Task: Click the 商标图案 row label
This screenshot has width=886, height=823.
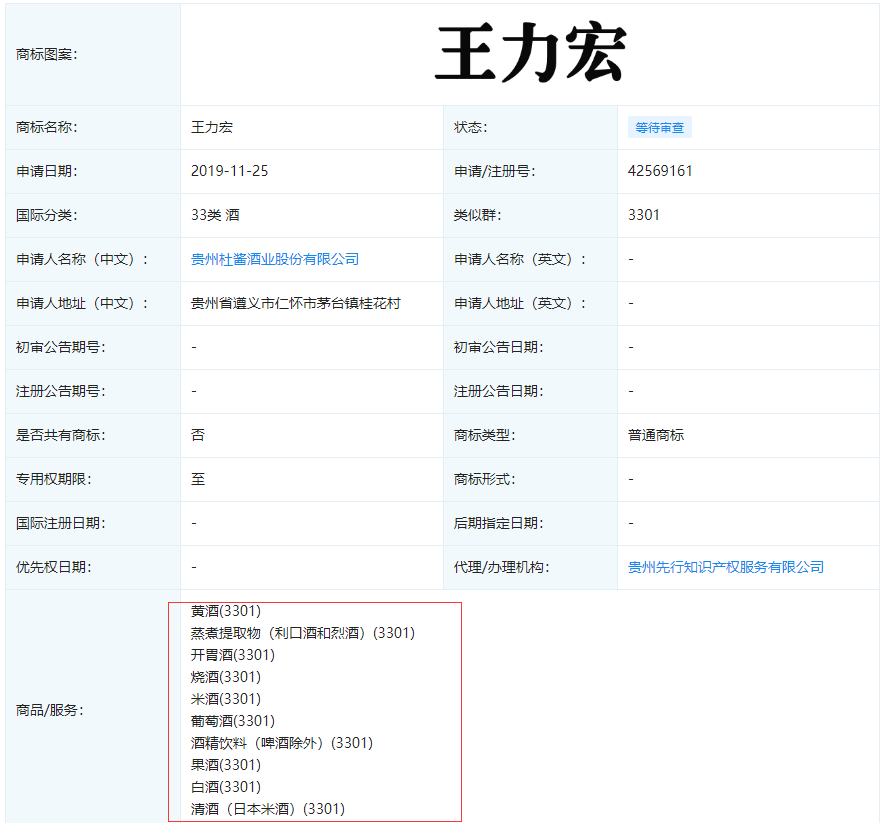Action: [47, 54]
